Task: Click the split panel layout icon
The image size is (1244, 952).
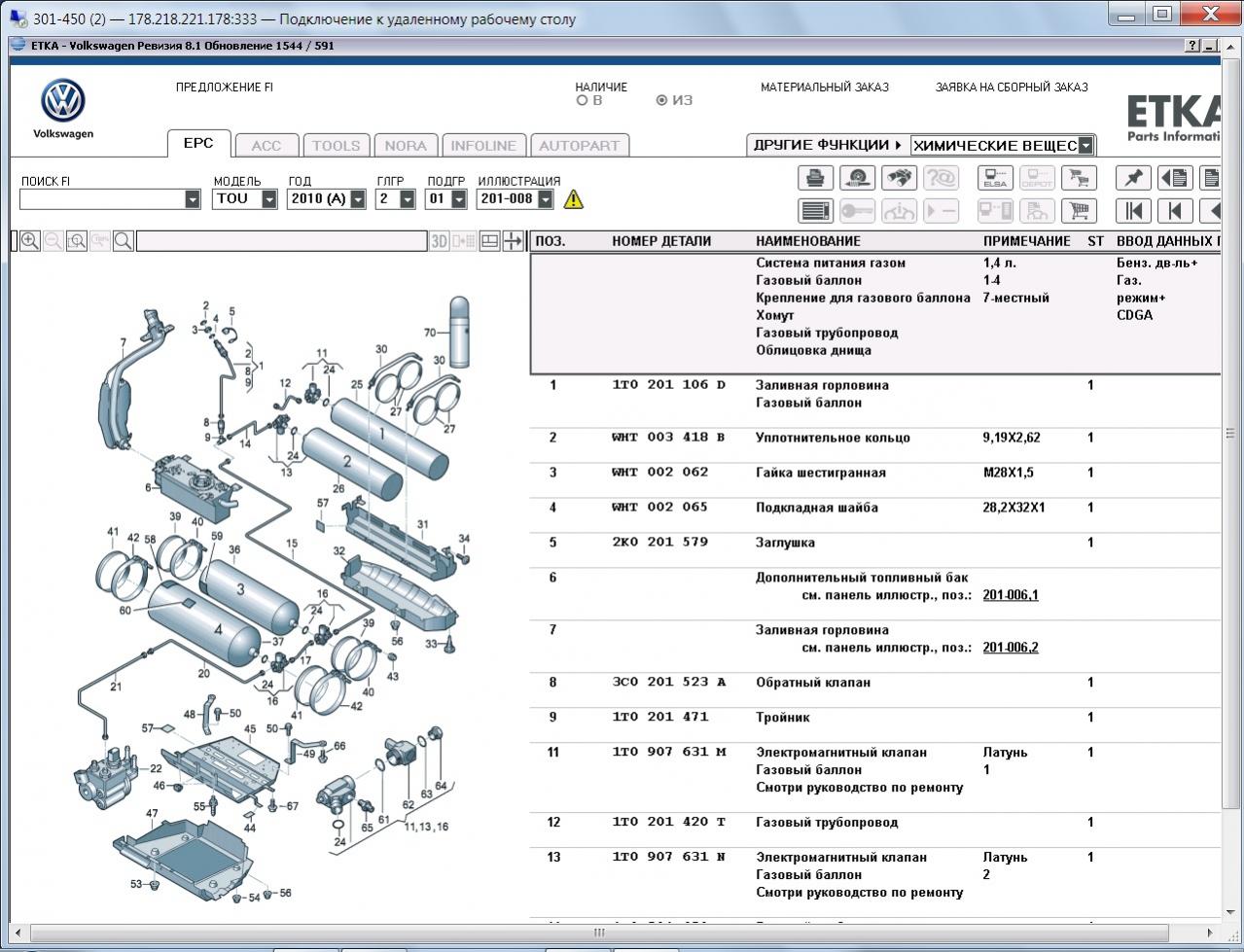Action: (490, 241)
